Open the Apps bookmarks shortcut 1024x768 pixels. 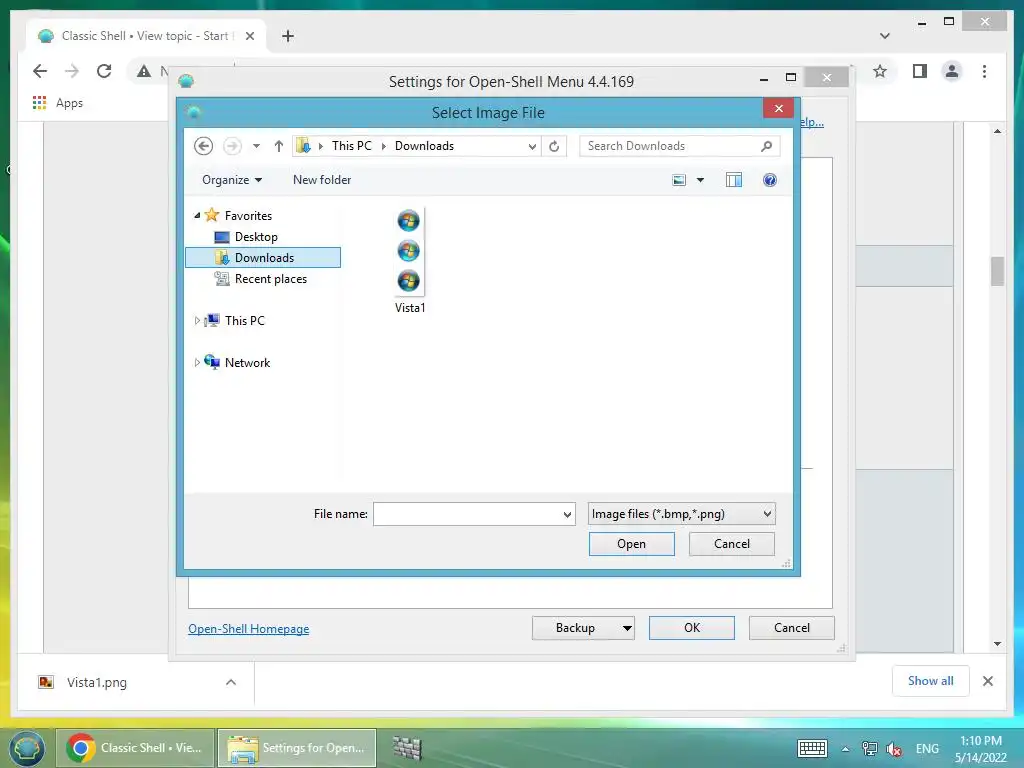coord(57,103)
